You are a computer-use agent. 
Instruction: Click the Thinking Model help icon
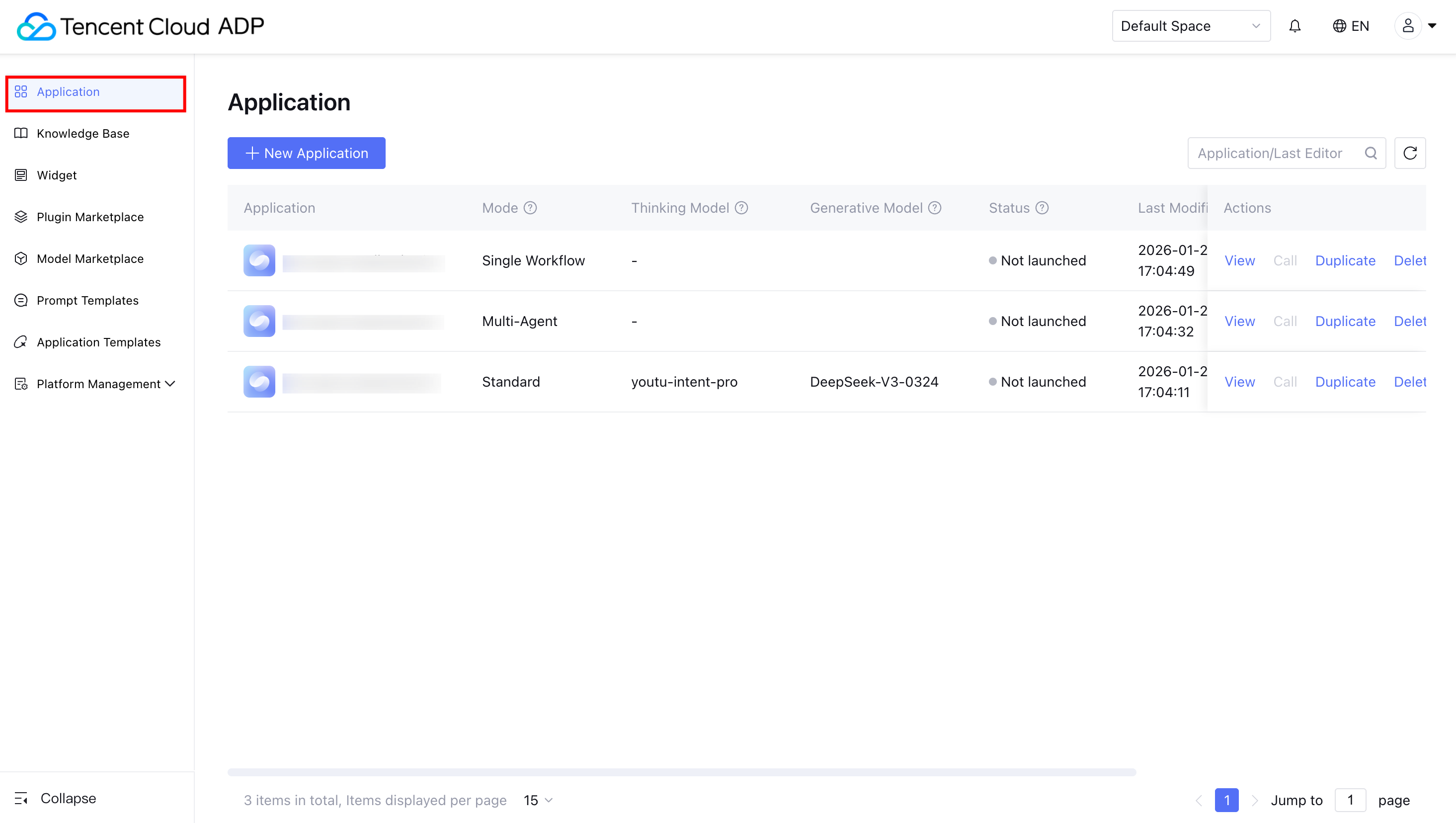741,208
